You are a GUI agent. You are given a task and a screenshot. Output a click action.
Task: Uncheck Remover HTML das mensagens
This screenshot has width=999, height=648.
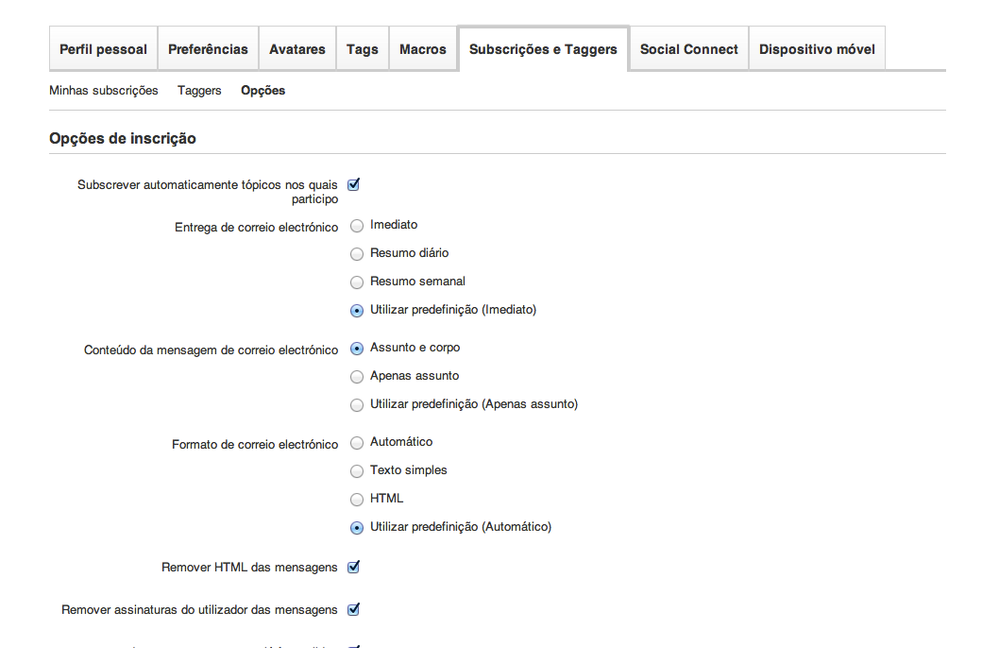click(353, 567)
